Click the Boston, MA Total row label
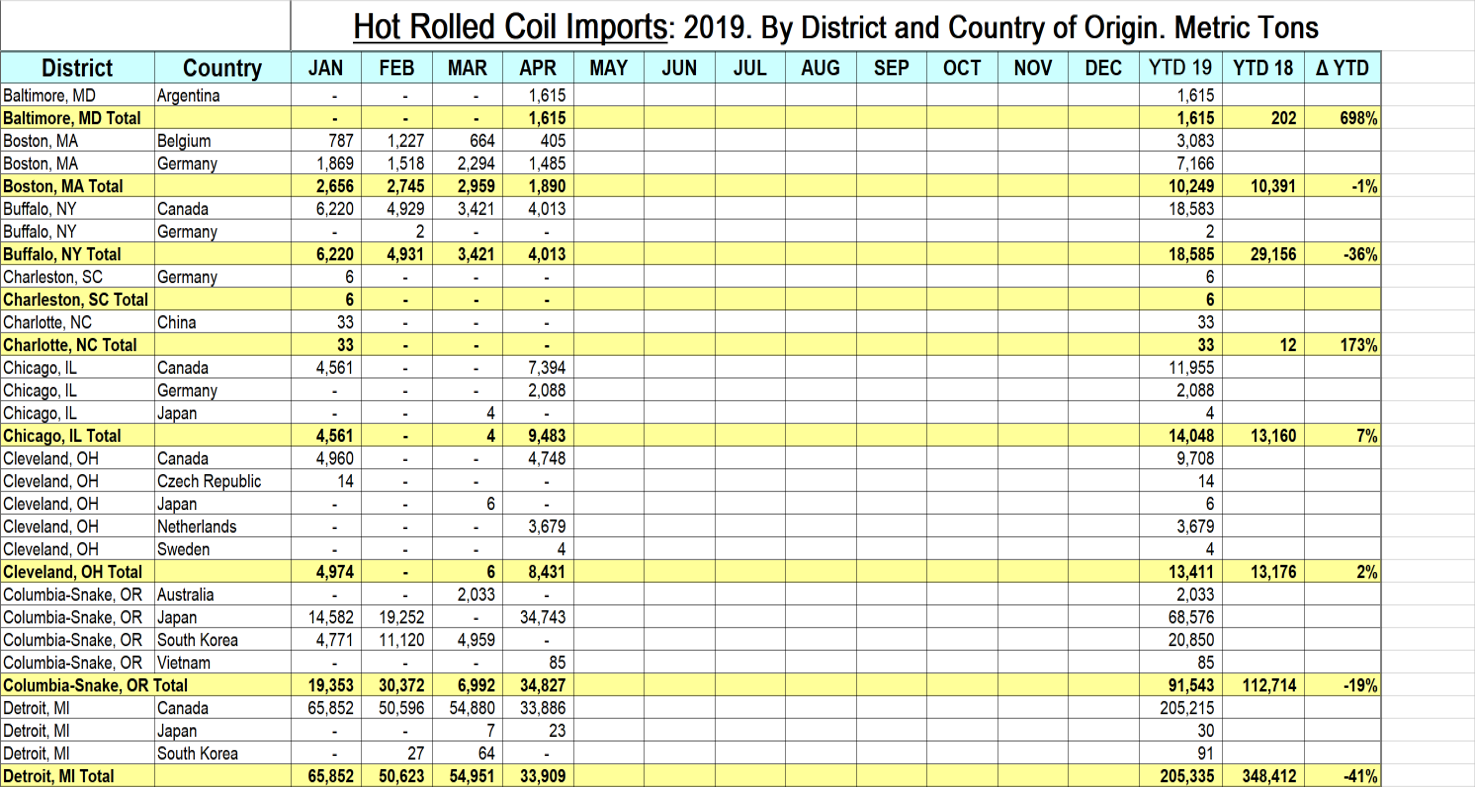Viewport: 1475px width, 787px height. pyautogui.click(x=64, y=186)
